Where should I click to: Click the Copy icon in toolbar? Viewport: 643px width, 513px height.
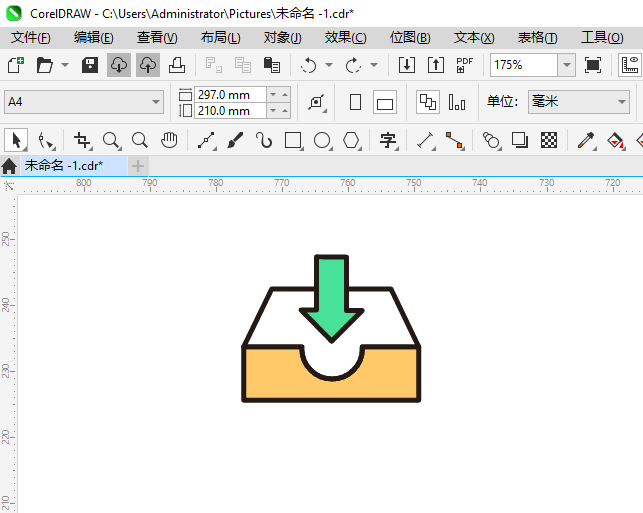tap(243, 65)
